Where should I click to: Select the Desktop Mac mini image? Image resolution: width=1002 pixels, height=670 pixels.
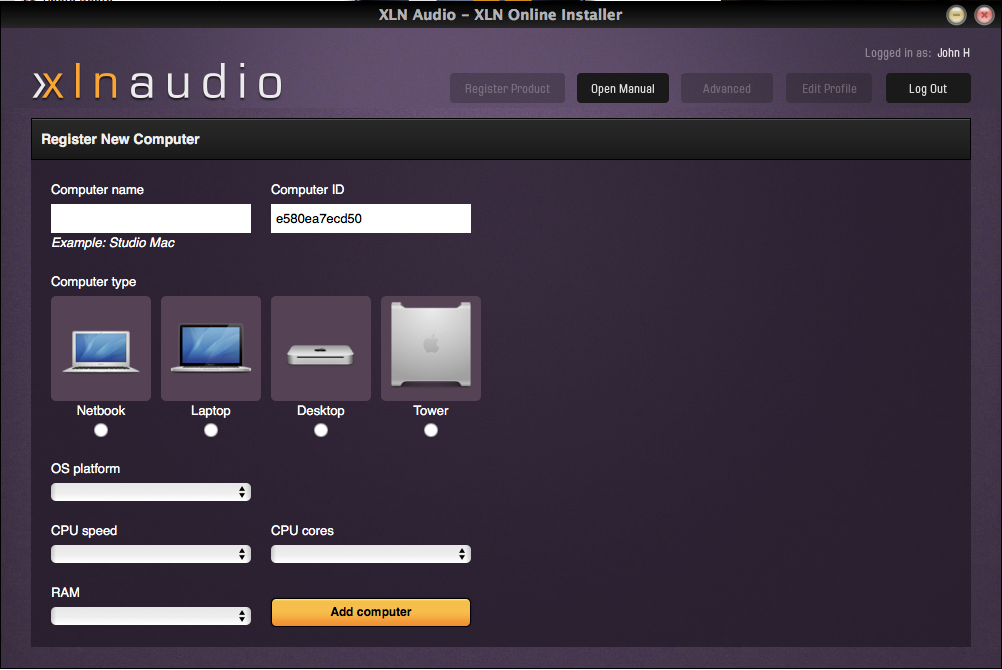coord(321,348)
